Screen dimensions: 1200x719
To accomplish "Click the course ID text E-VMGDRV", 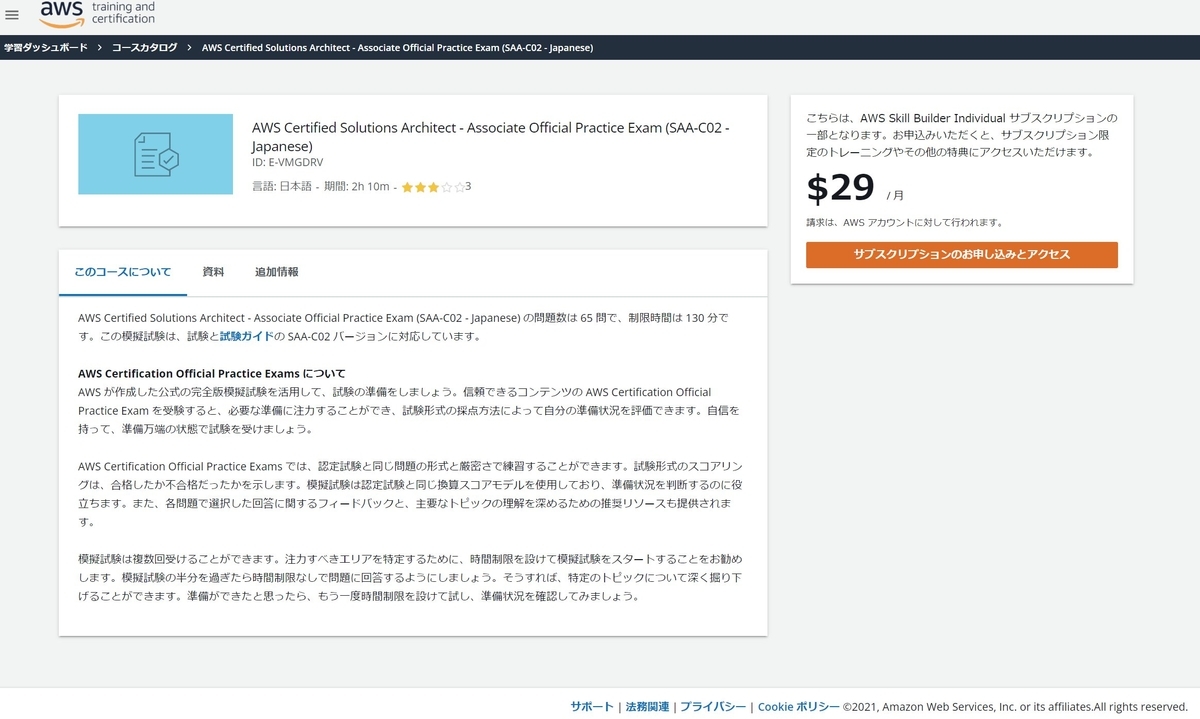I will point(287,162).
